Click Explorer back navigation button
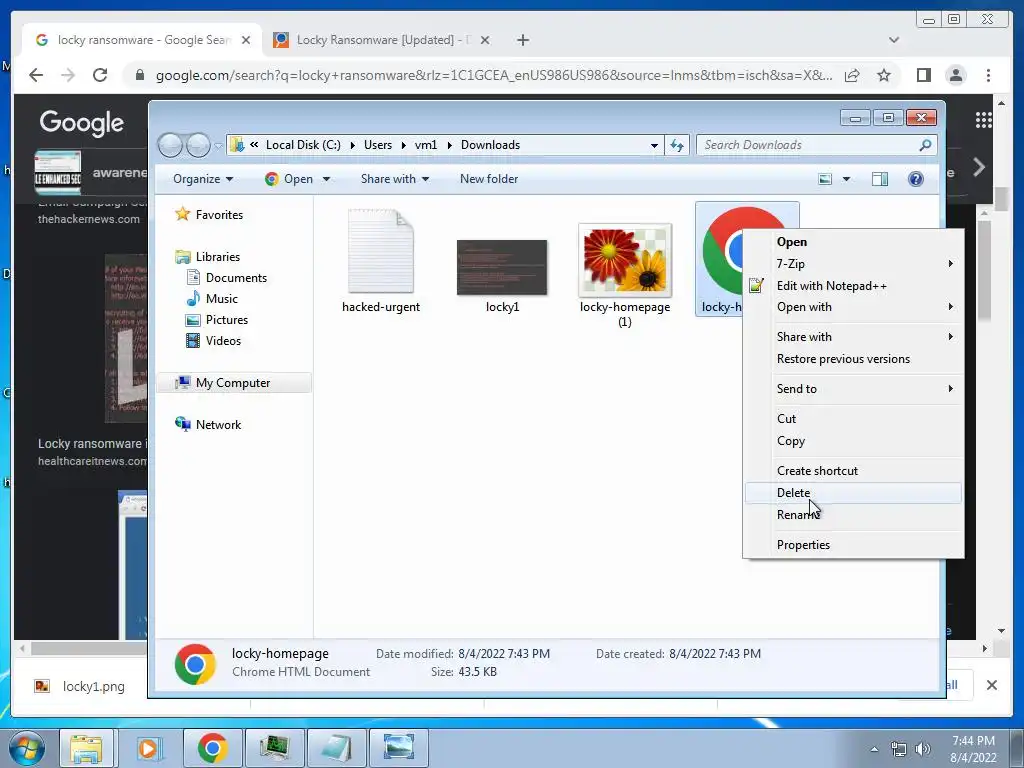 [x=170, y=145]
